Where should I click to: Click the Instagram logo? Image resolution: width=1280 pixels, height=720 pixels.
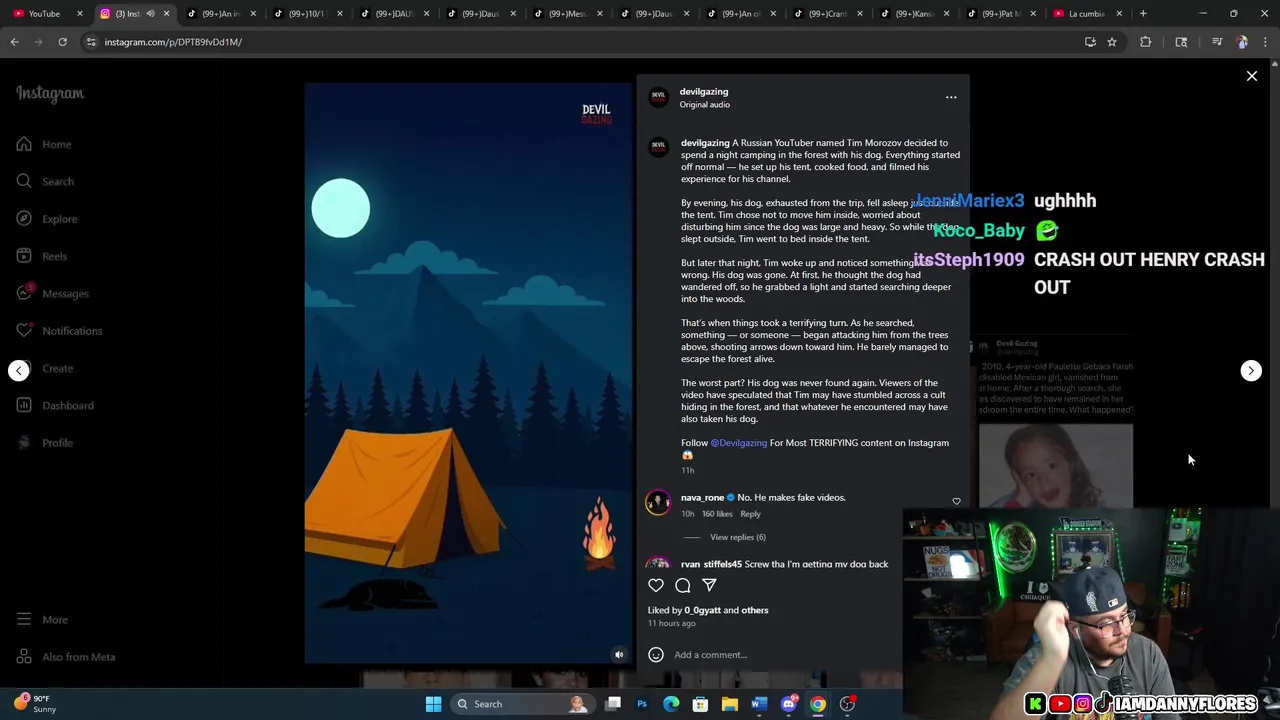coord(50,94)
